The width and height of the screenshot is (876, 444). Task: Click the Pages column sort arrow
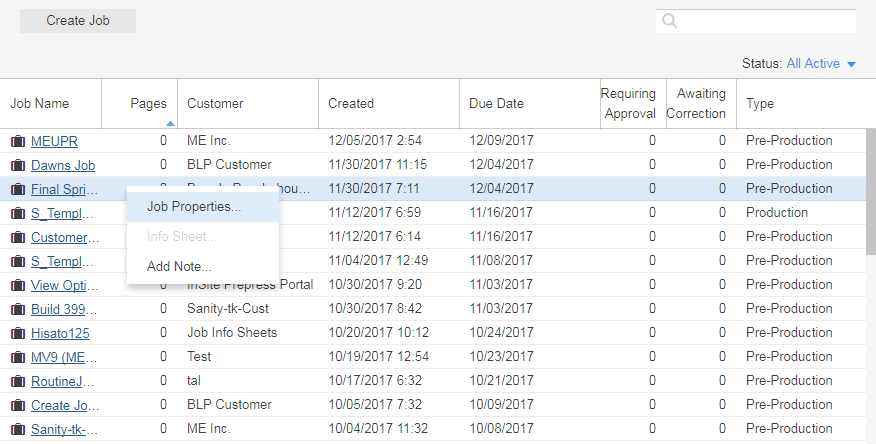point(170,123)
